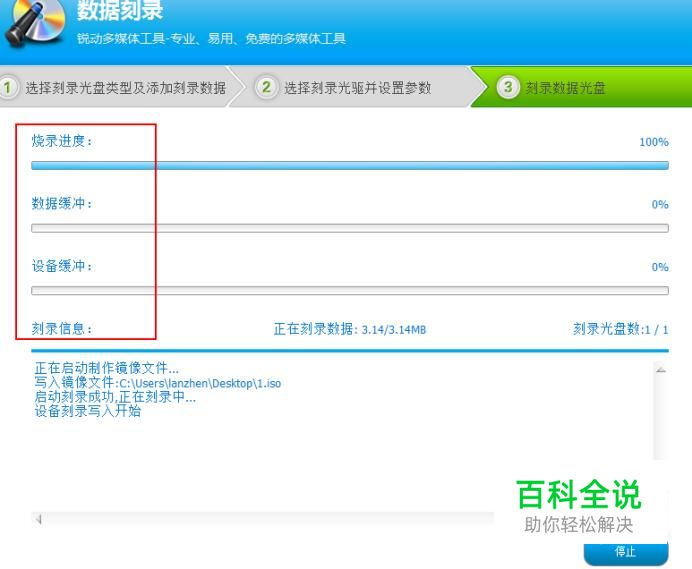Click the step 2 number circle icon
692x569 pixels.
[x=266, y=87]
